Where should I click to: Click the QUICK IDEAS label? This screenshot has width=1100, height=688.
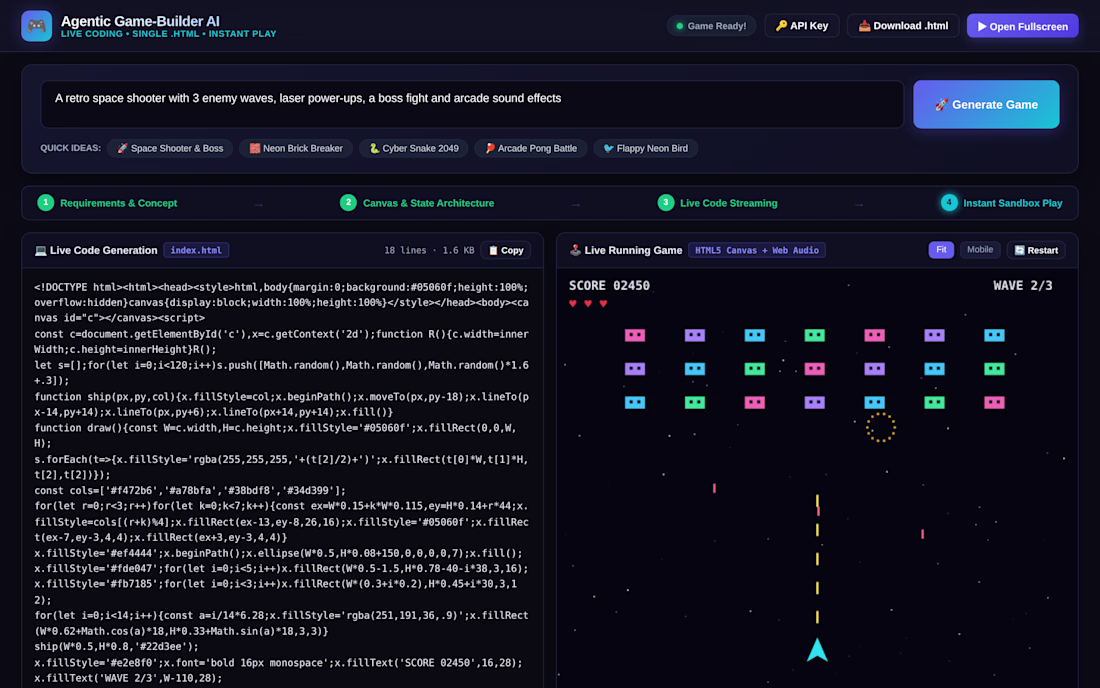click(x=71, y=148)
